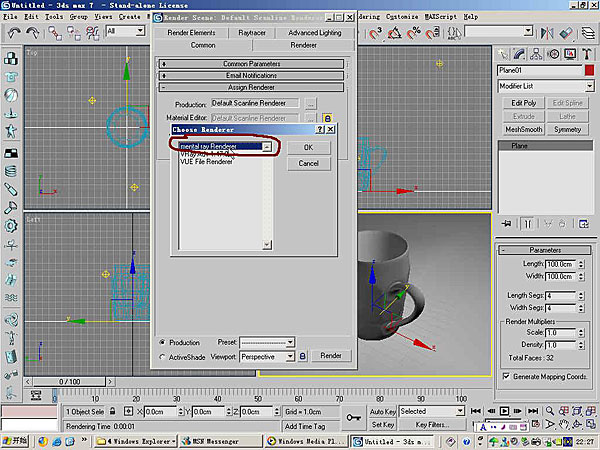Open the MAXScript menu
The height and width of the screenshot is (450, 600).
(x=440, y=17)
